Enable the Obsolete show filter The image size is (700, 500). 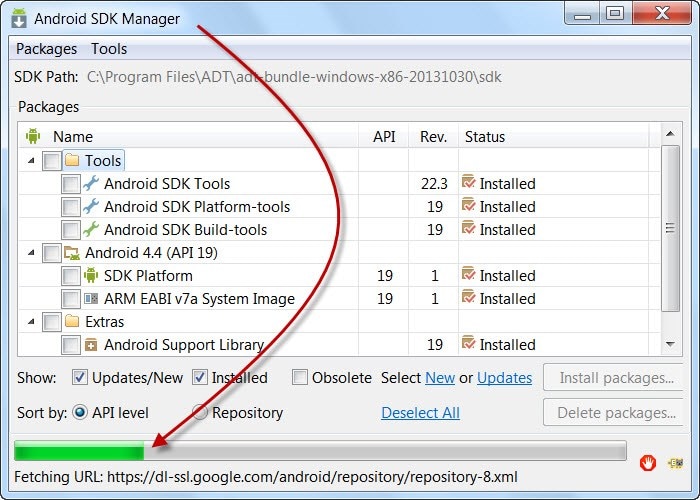click(x=300, y=377)
